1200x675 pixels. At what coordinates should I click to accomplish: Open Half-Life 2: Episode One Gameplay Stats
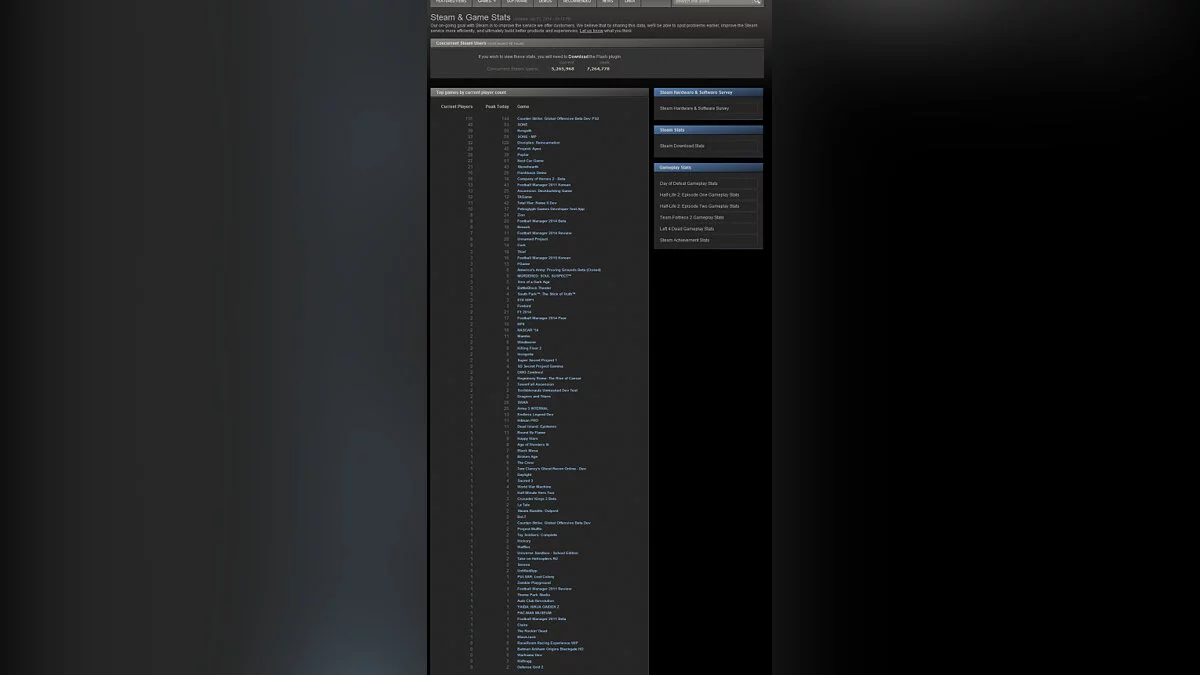click(700, 194)
